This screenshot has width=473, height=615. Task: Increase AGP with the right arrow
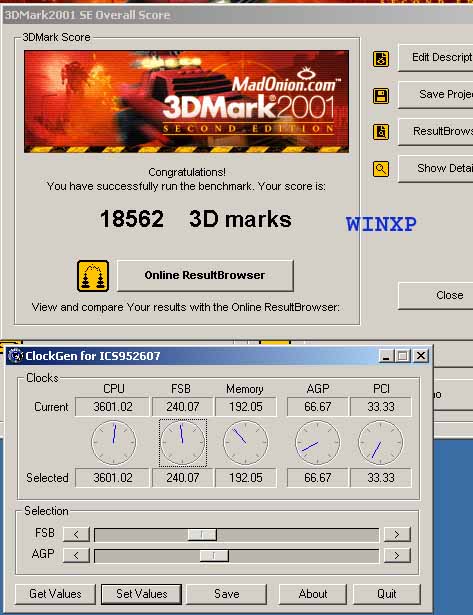[x=397, y=555]
